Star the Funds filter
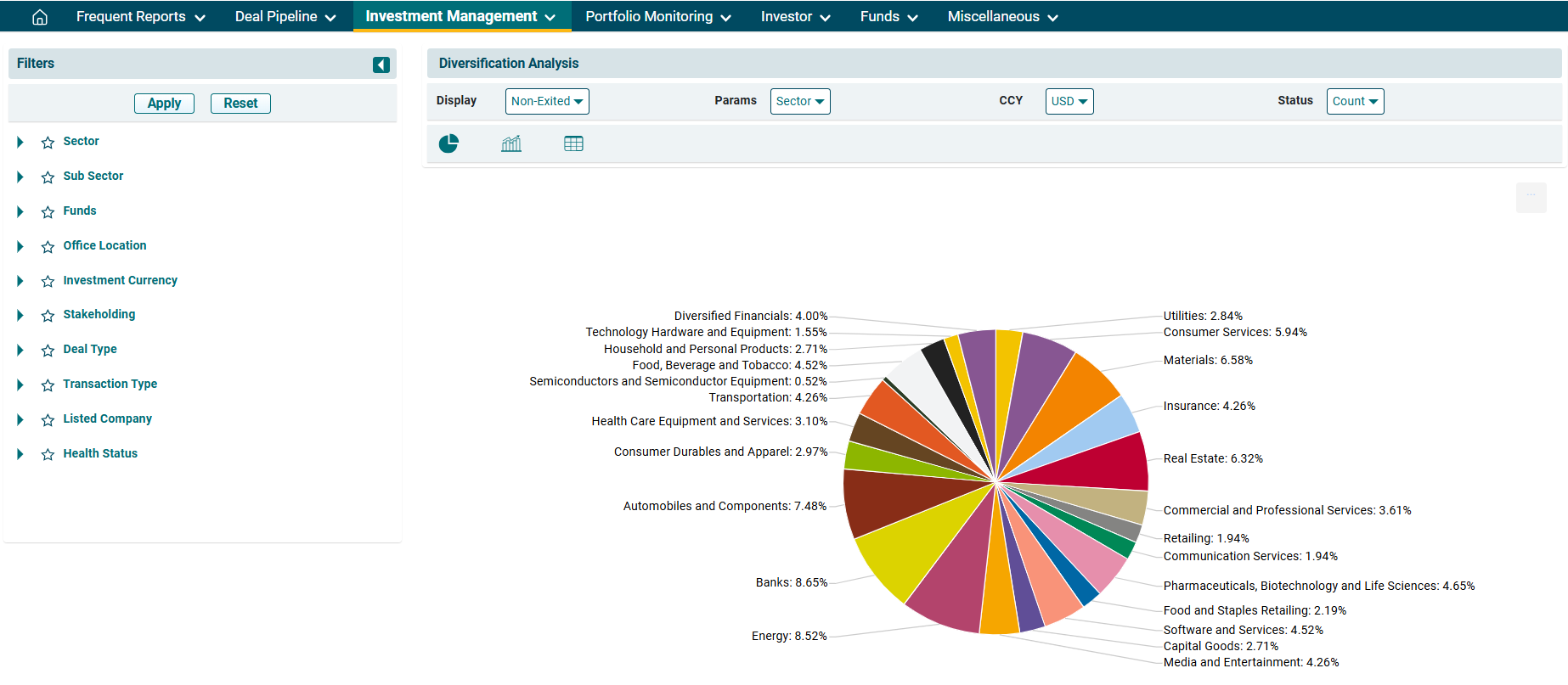Screen dimensions: 1568x685 (48, 212)
